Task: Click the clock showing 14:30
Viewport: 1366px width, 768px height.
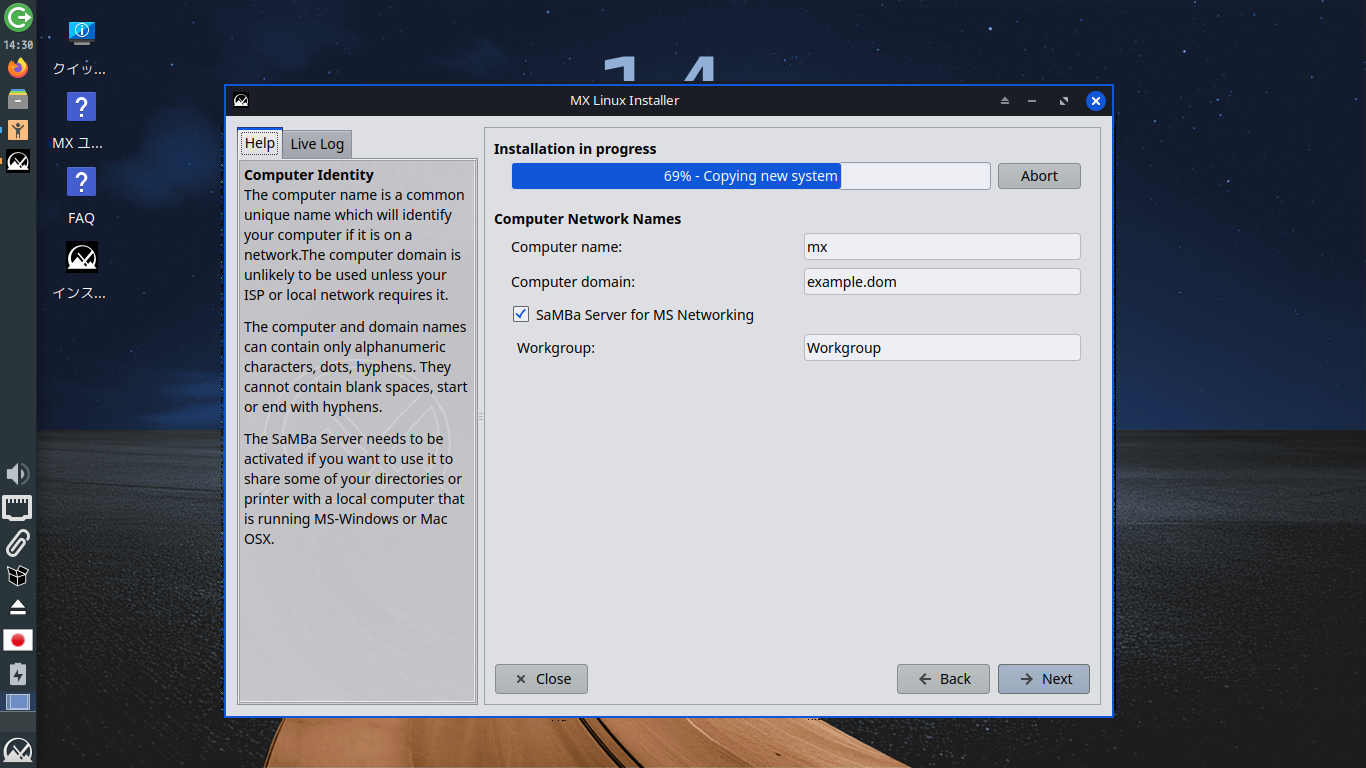Action: click(18, 45)
